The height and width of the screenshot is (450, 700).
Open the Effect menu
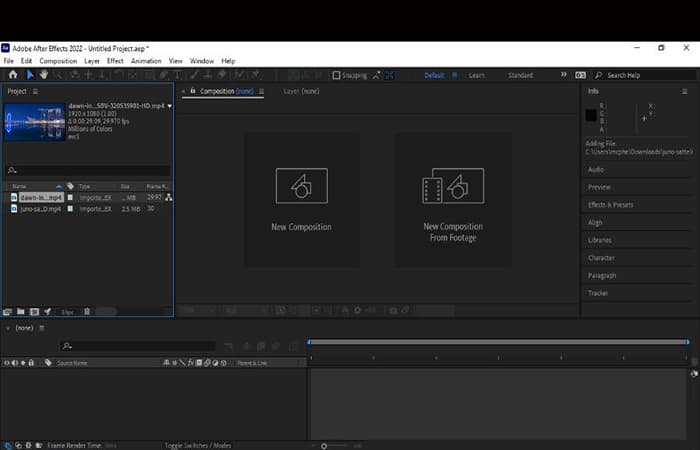pyautogui.click(x=115, y=61)
